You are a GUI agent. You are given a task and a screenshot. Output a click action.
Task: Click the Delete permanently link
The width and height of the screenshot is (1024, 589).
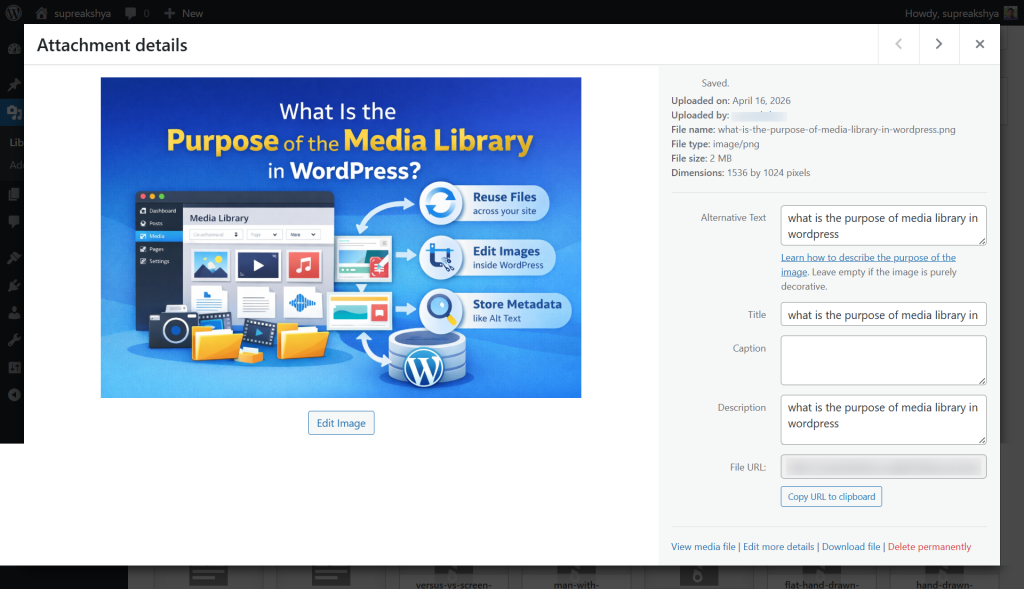click(x=929, y=547)
